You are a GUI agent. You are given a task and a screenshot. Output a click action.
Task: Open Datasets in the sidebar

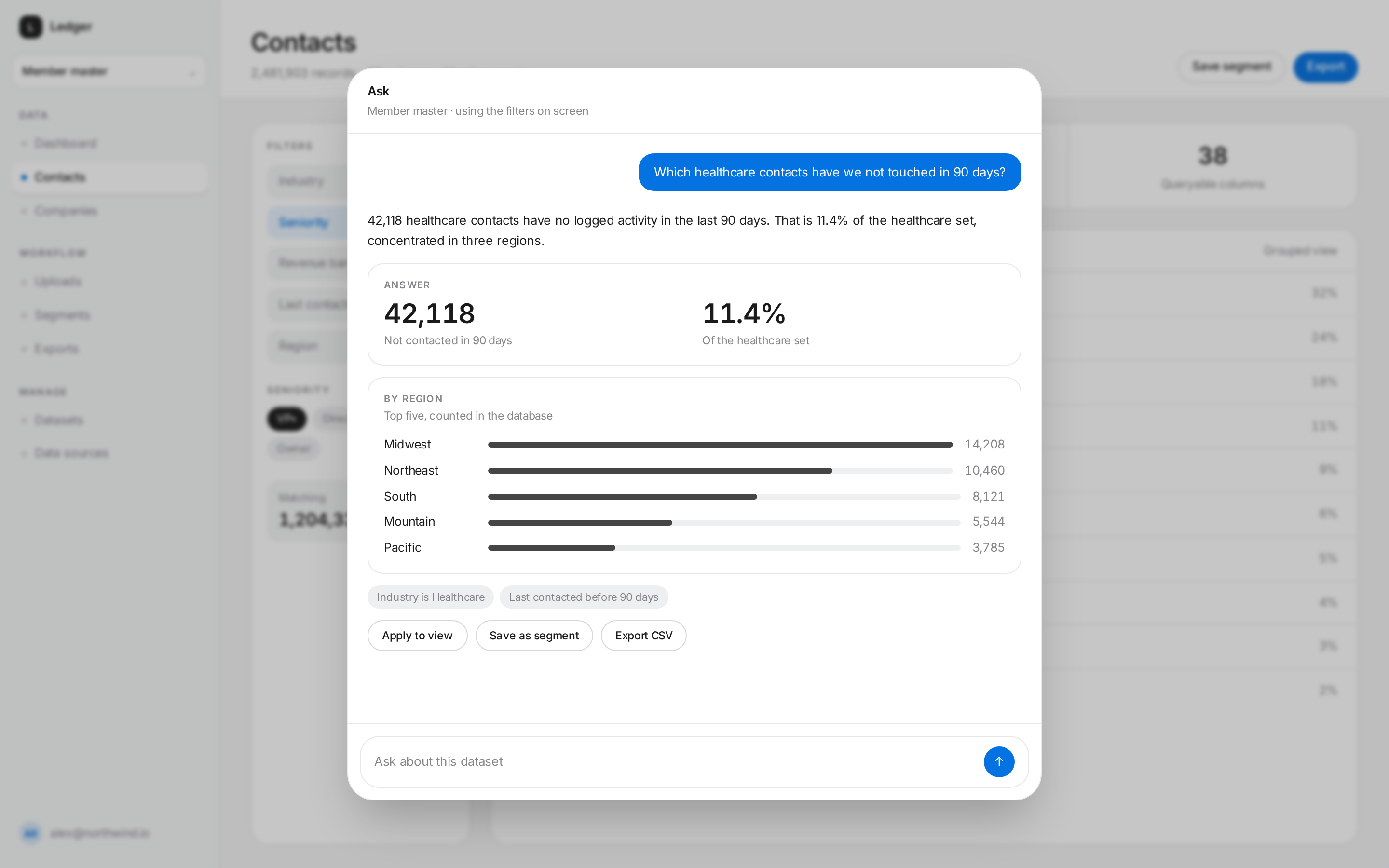109,420
